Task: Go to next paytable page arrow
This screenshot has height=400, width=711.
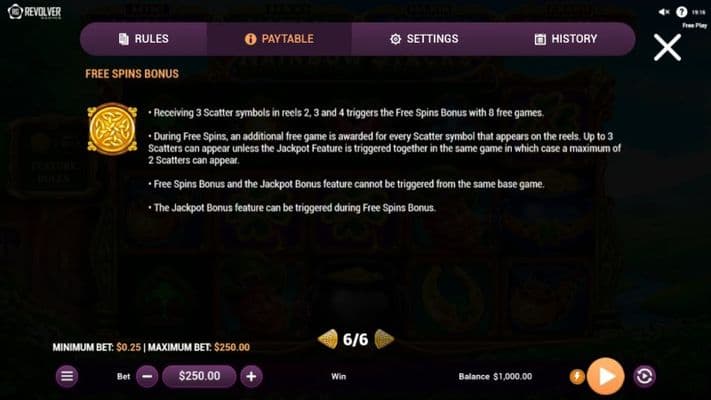Action: (x=384, y=339)
